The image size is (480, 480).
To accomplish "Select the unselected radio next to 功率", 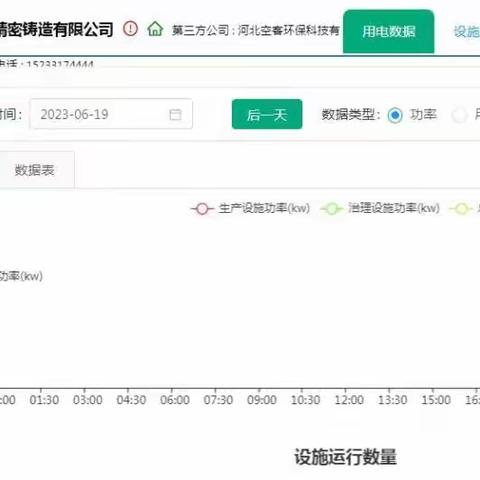I will [459, 115].
